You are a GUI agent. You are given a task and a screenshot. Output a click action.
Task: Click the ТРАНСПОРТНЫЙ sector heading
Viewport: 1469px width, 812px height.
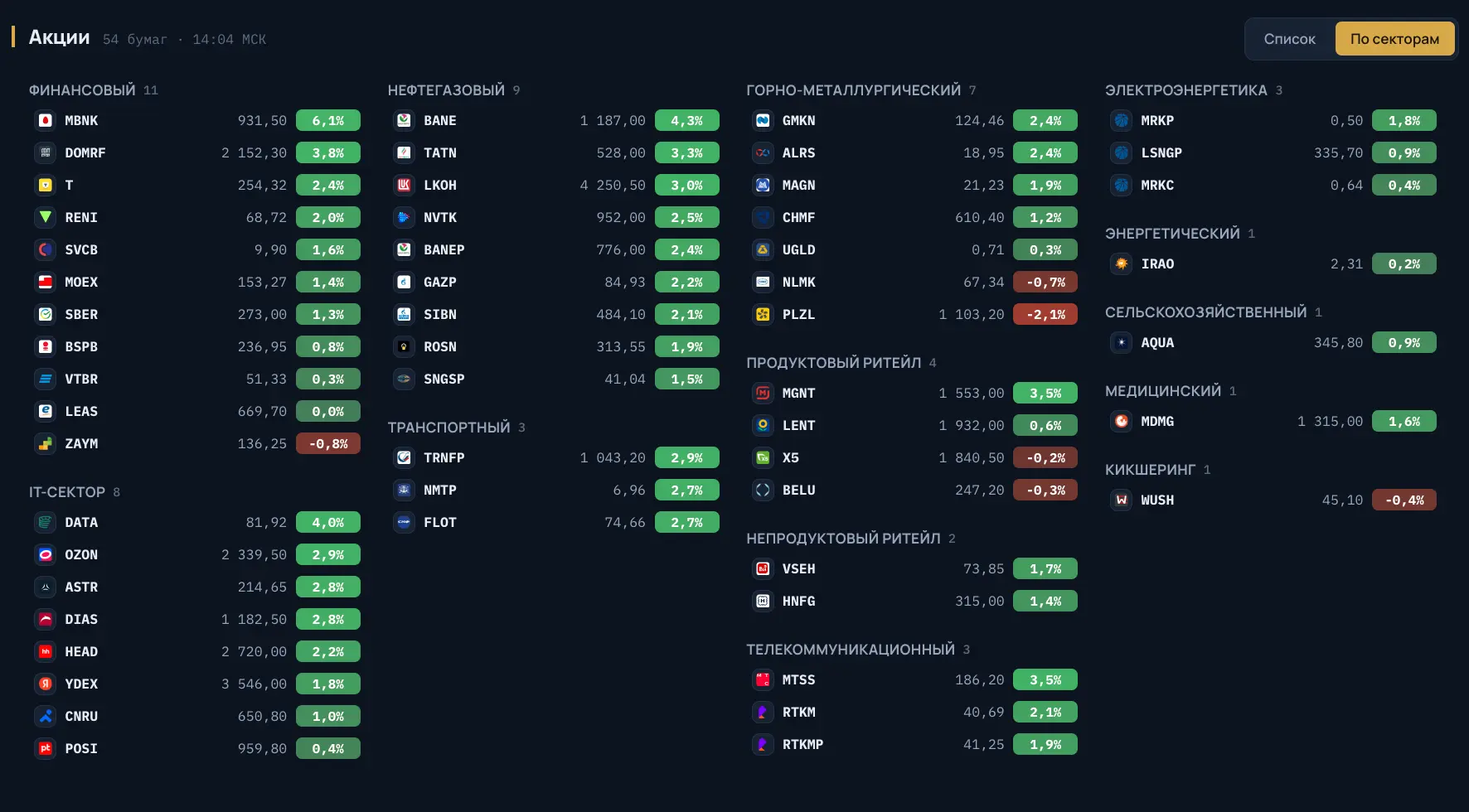[x=449, y=428]
